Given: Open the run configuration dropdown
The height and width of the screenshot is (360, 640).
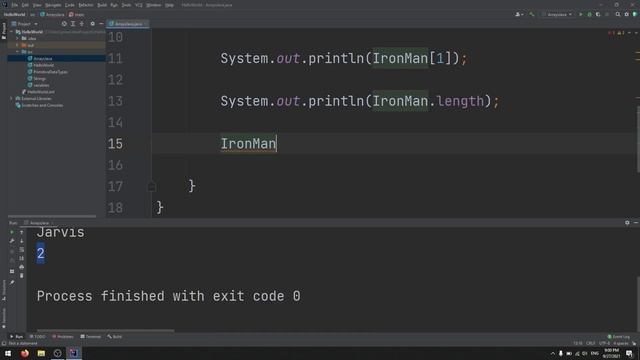Looking at the screenshot, I should click(557, 14).
